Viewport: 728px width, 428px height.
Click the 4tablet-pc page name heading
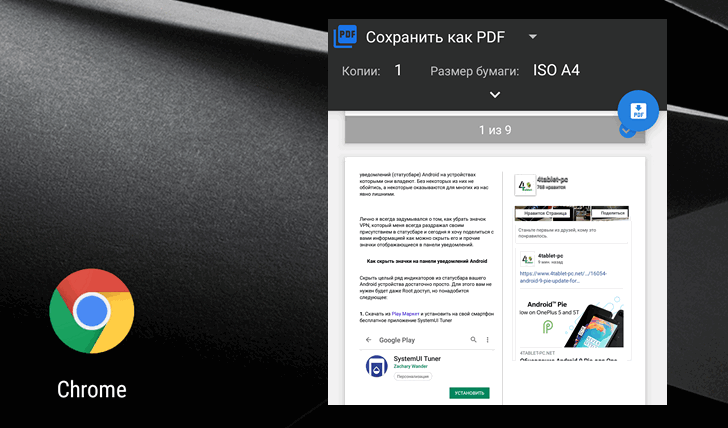click(552, 180)
